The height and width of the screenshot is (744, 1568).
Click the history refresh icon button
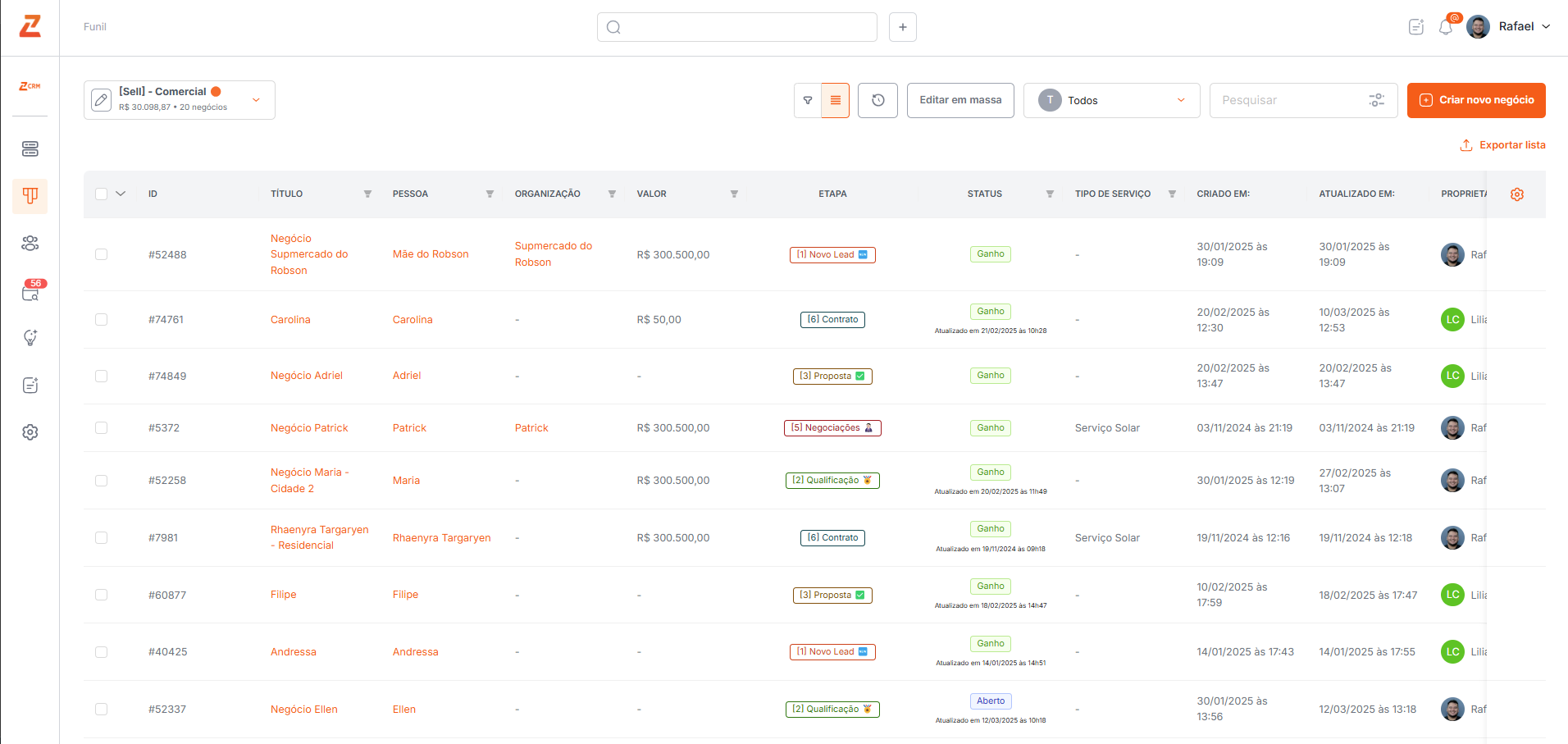click(878, 100)
